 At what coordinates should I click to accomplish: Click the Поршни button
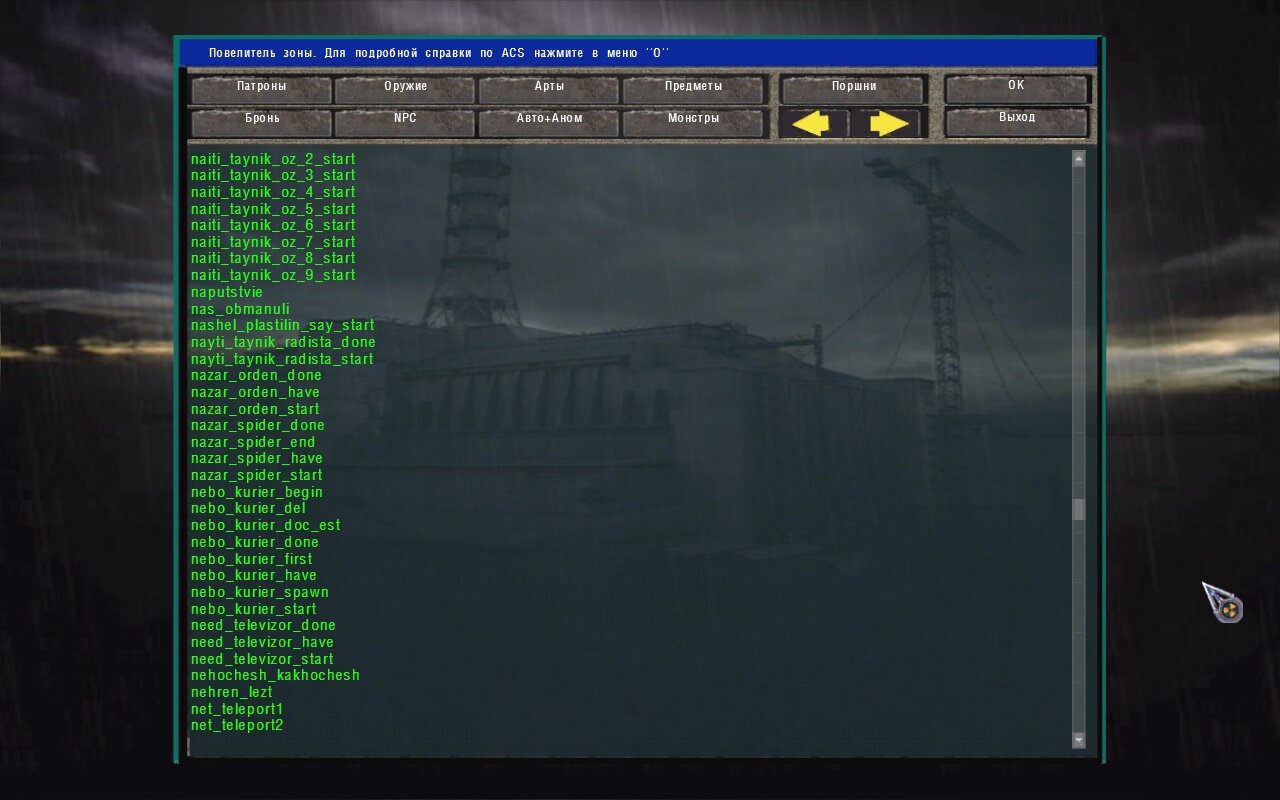click(x=853, y=87)
